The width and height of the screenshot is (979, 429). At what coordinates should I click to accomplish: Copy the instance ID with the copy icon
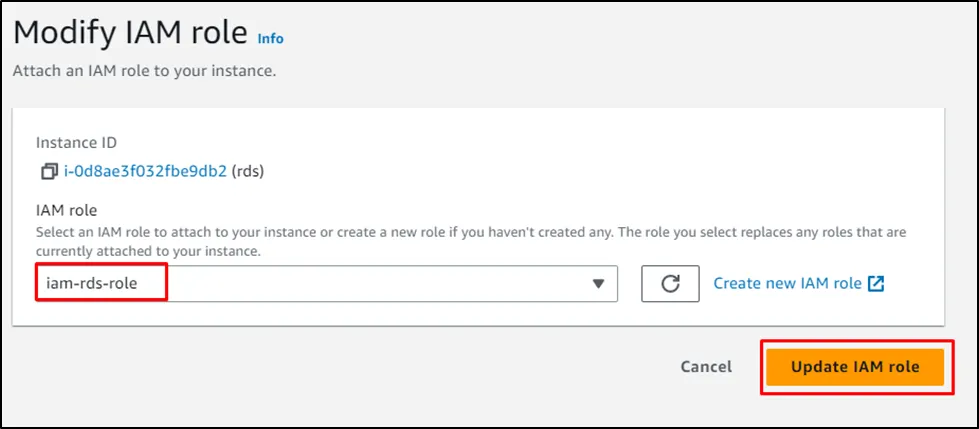[49, 172]
